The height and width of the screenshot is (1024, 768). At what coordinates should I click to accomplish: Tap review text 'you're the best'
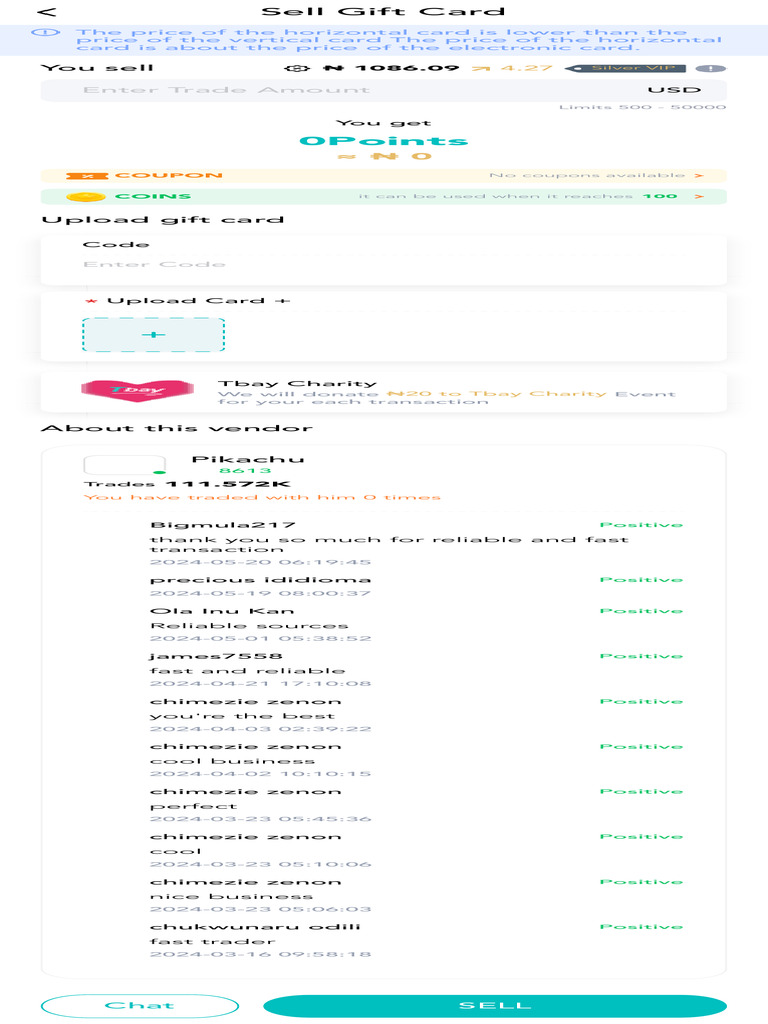[242, 716]
